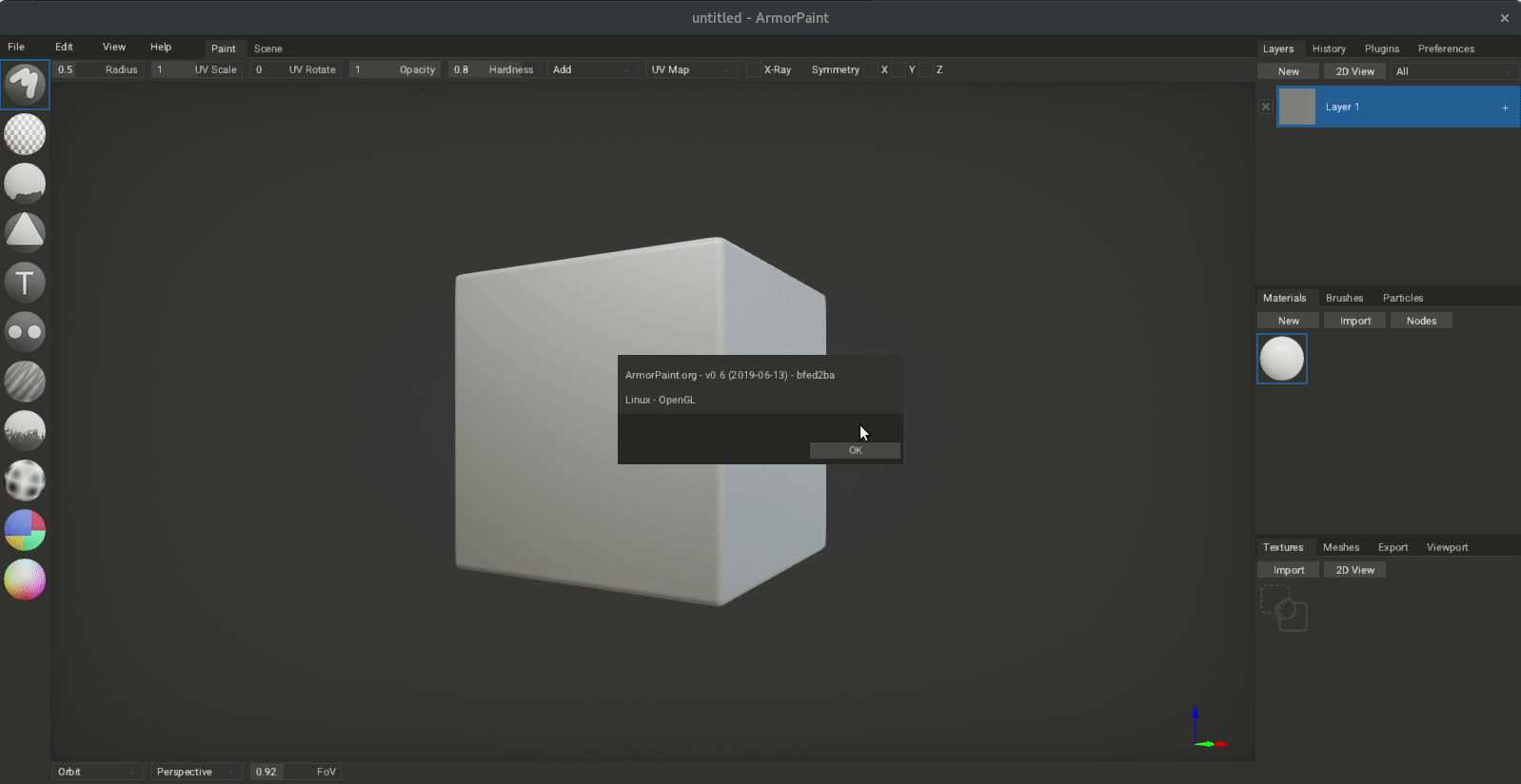Open material Nodes editor
Image resolution: width=1521 pixels, height=784 pixels.
click(1422, 321)
